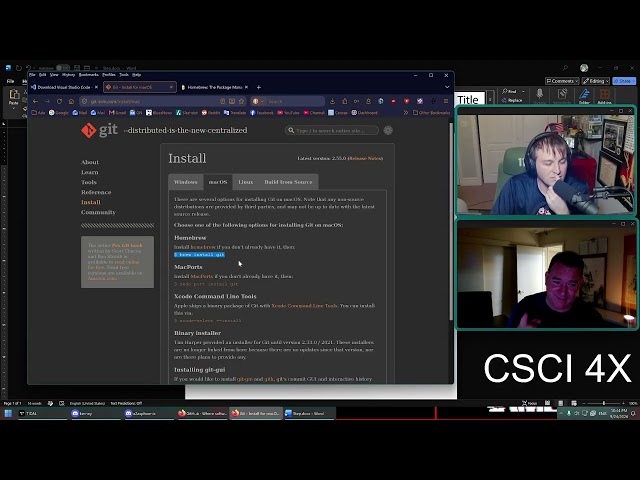640x480 pixels.
Task: Open Word Add-ins icon
Action: tap(604, 96)
